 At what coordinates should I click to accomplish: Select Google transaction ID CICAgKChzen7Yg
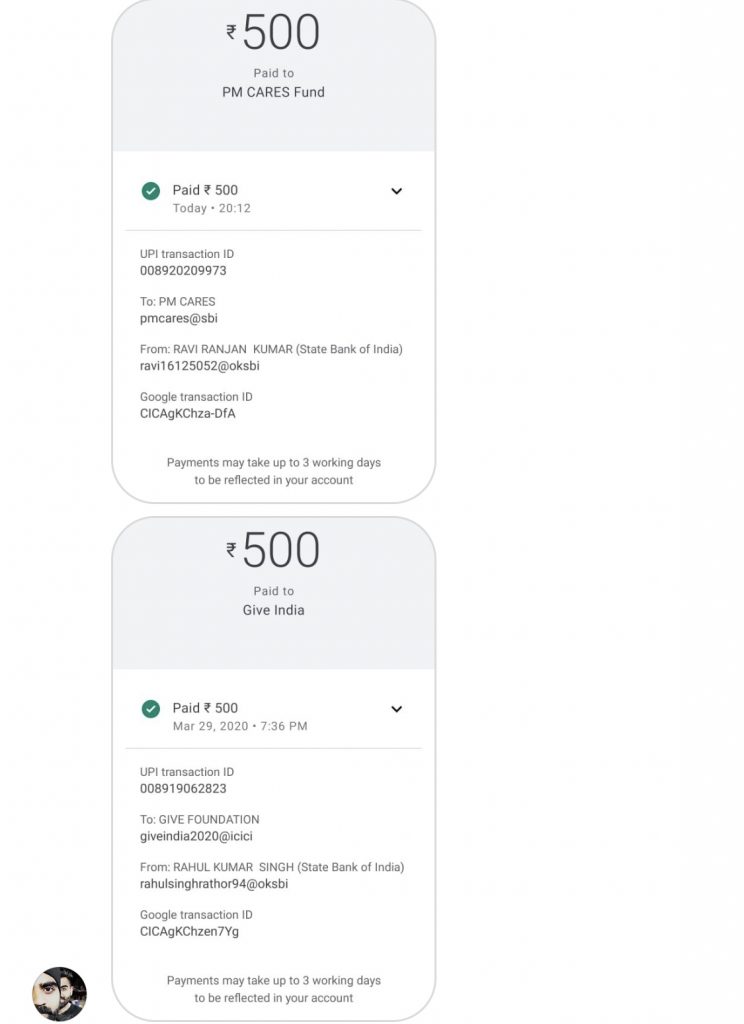tap(189, 931)
